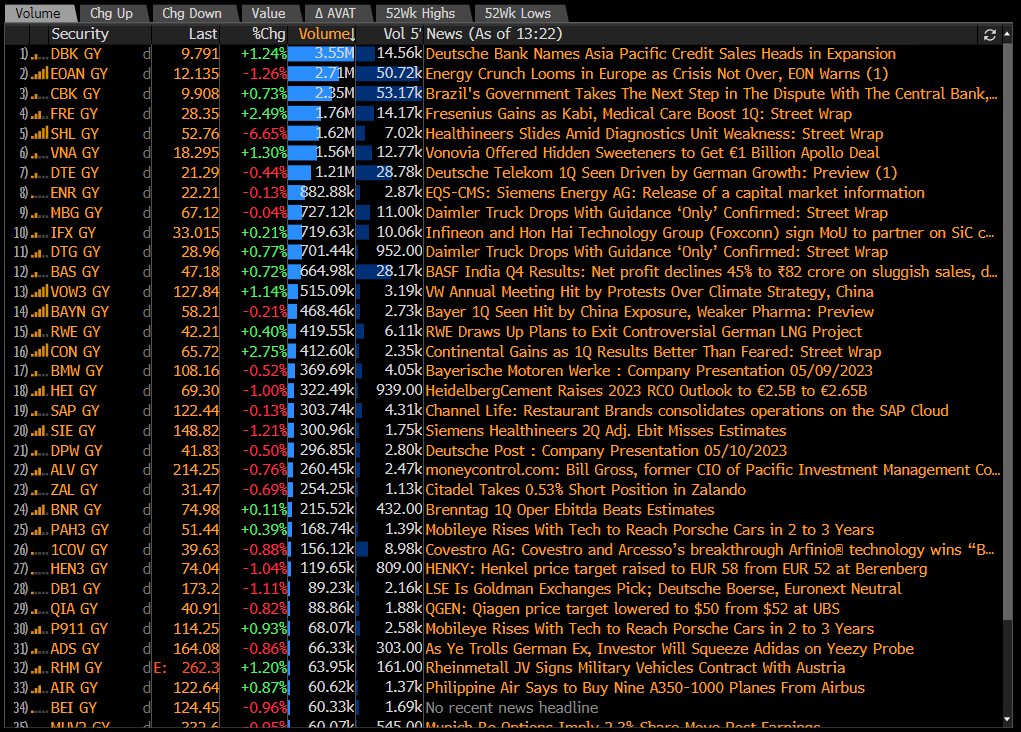
Task: Click the SHL GY %Chg value -6.65%
Action: point(264,134)
